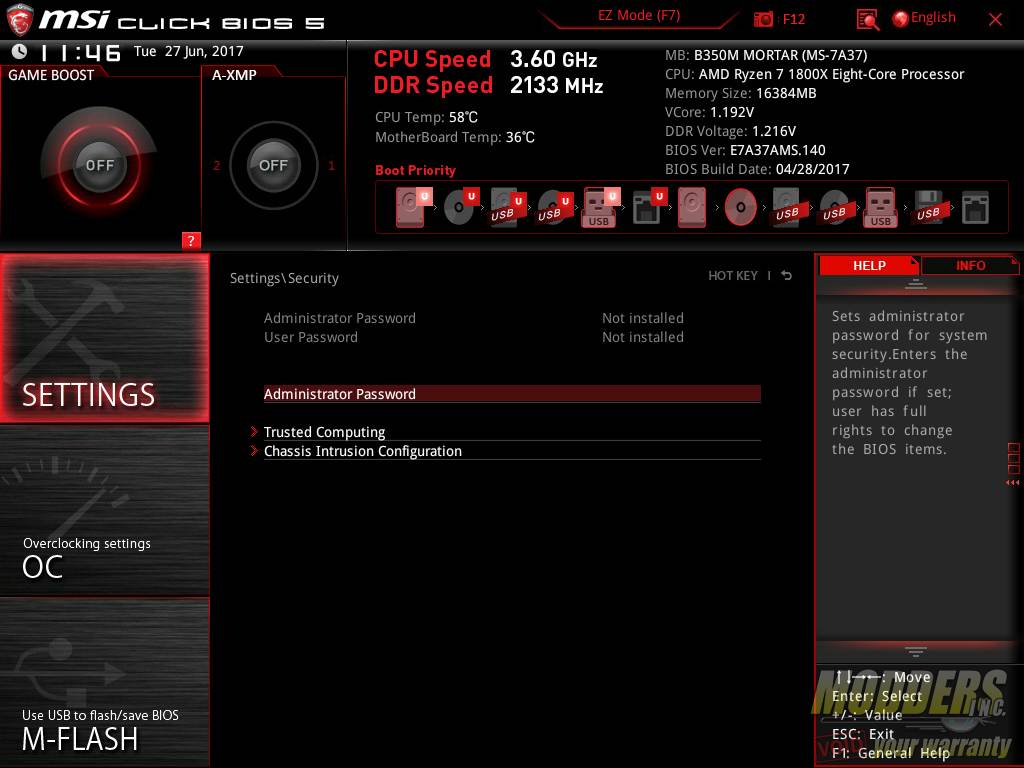Image resolution: width=1024 pixels, height=768 pixels.
Task: Click the MSI dragon shield logo
Action: [x=19, y=19]
